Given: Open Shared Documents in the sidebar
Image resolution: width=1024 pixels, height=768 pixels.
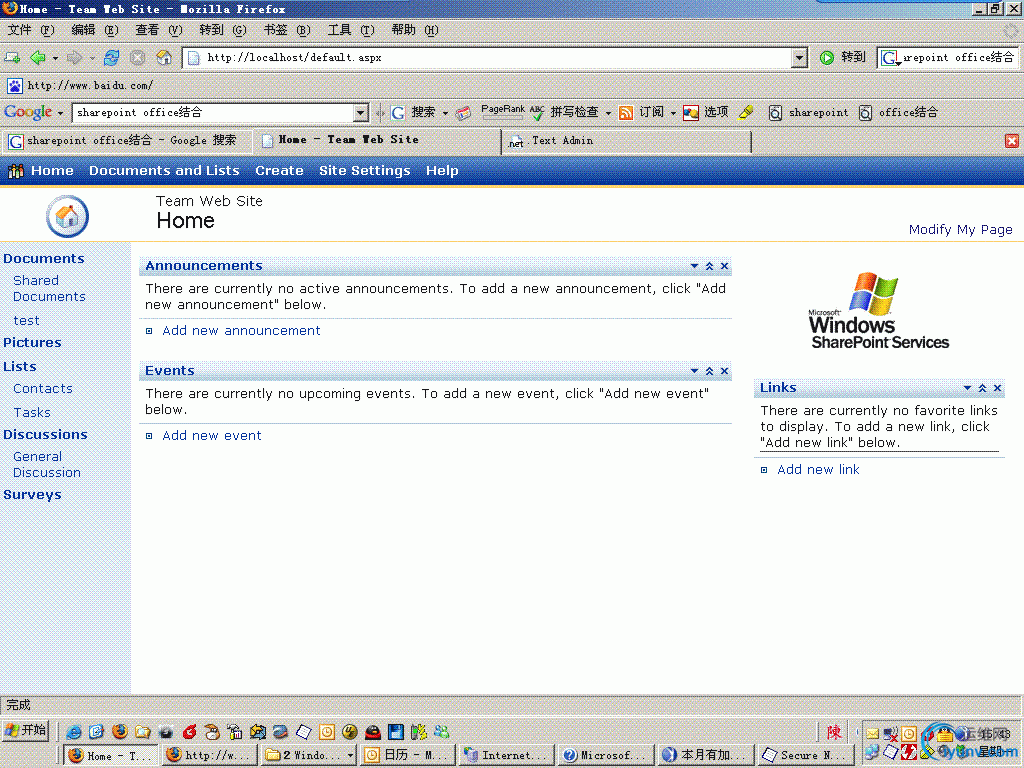Looking at the screenshot, I should pyautogui.click(x=49, y=288).
